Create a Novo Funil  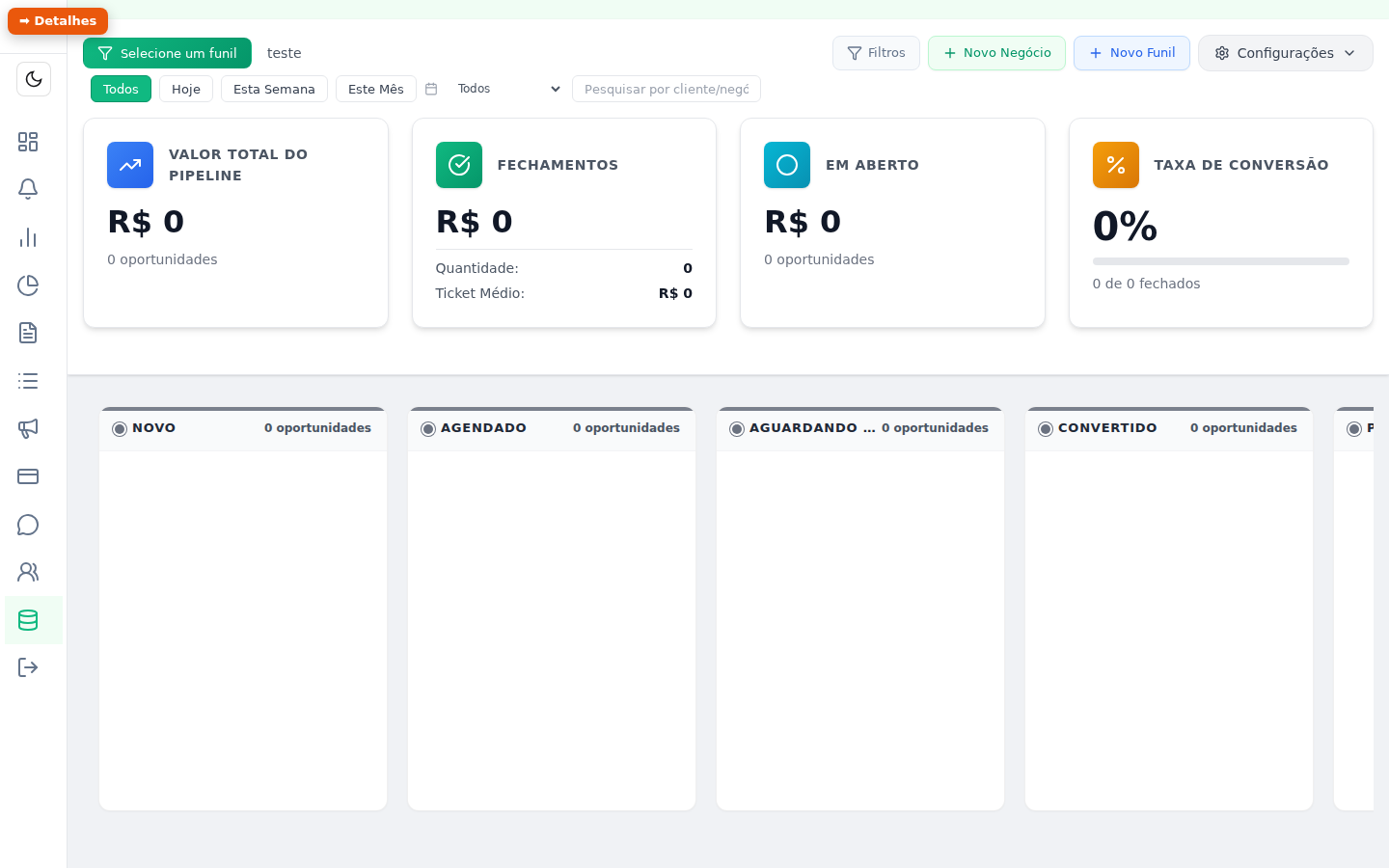pyautogui.click(x=1131, y=53)
